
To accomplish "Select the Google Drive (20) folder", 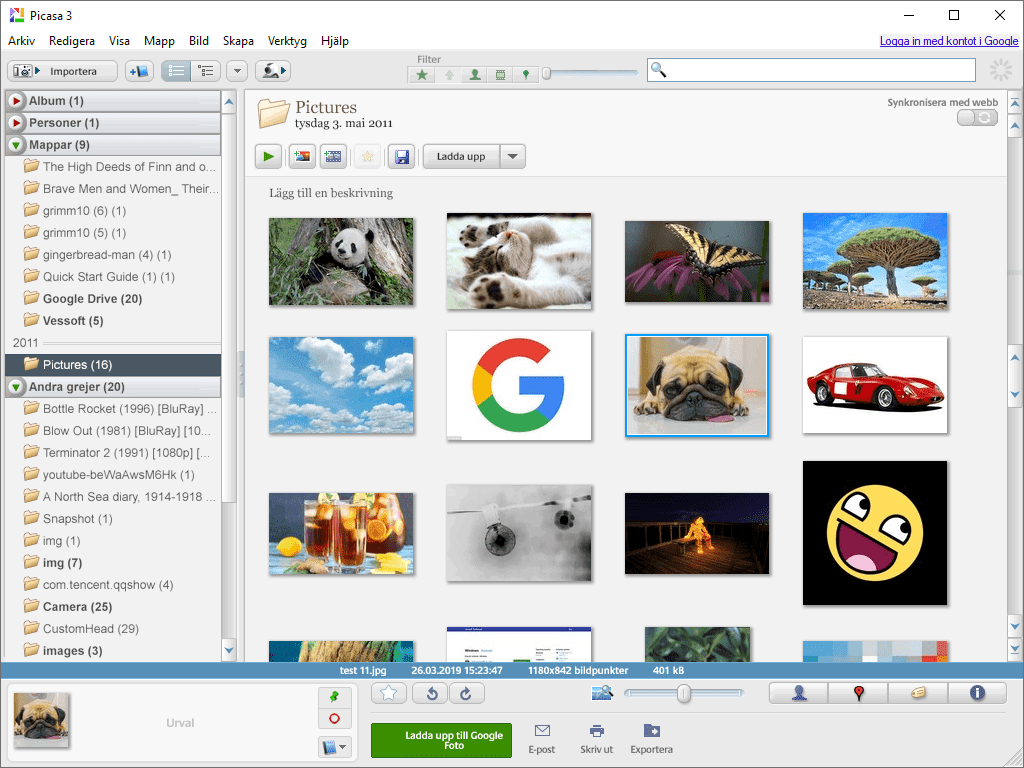I will 92,298.
